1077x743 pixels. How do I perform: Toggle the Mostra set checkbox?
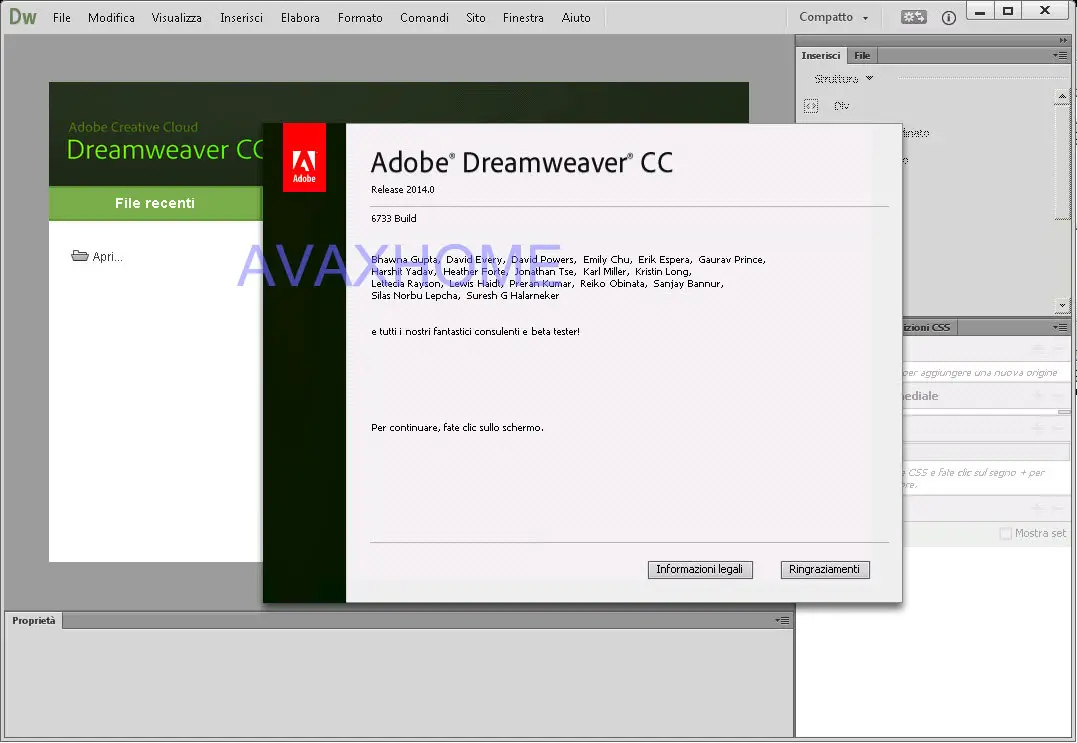[1006, 534]
